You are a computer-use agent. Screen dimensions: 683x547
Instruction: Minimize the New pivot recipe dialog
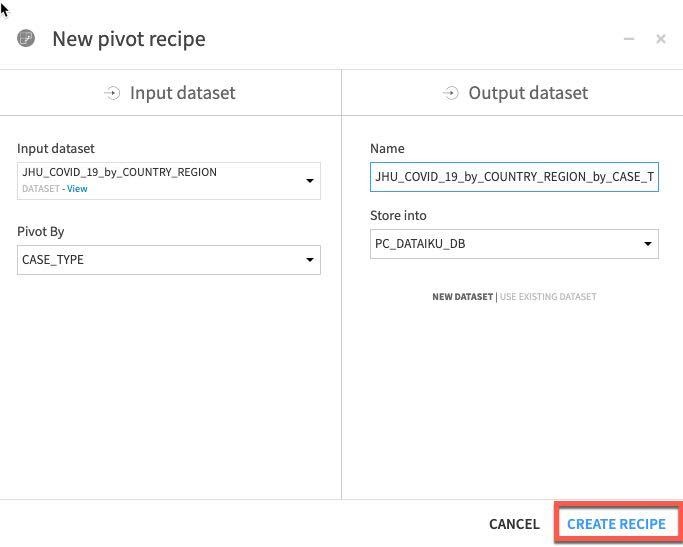tap(629, 39)
